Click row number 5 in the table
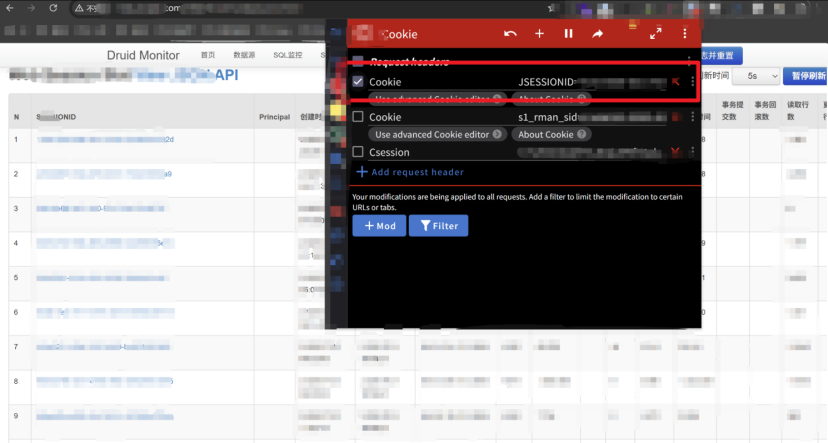This screenshot has width=828, height=443. pyautogui.click(x=16, y=277)
